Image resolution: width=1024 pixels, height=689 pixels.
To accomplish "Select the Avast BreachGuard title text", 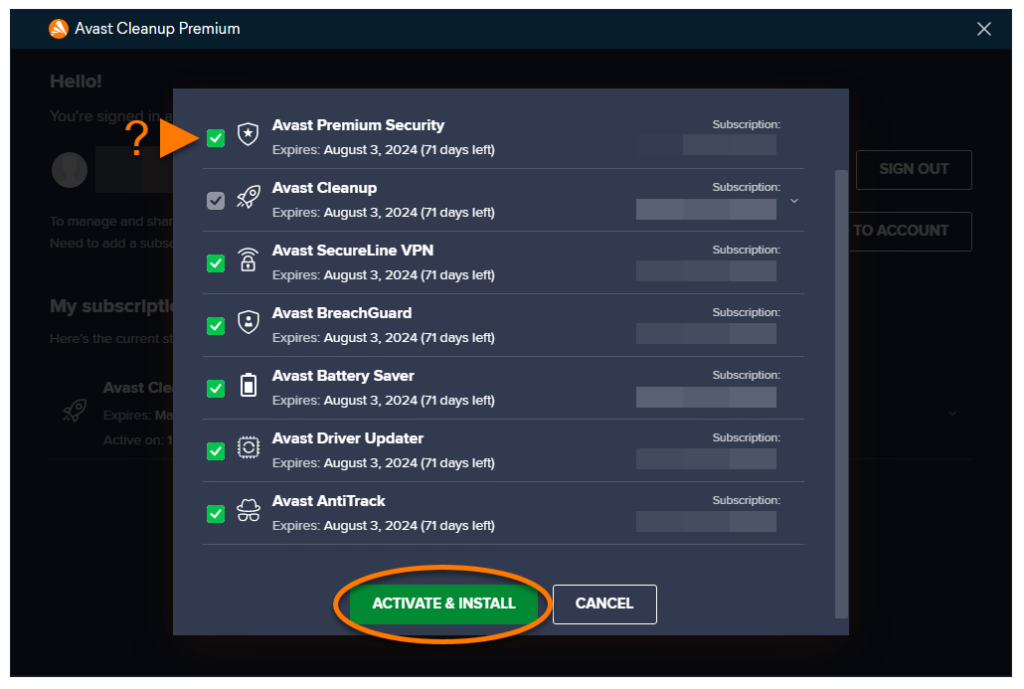I will click(x=342, y=313).
